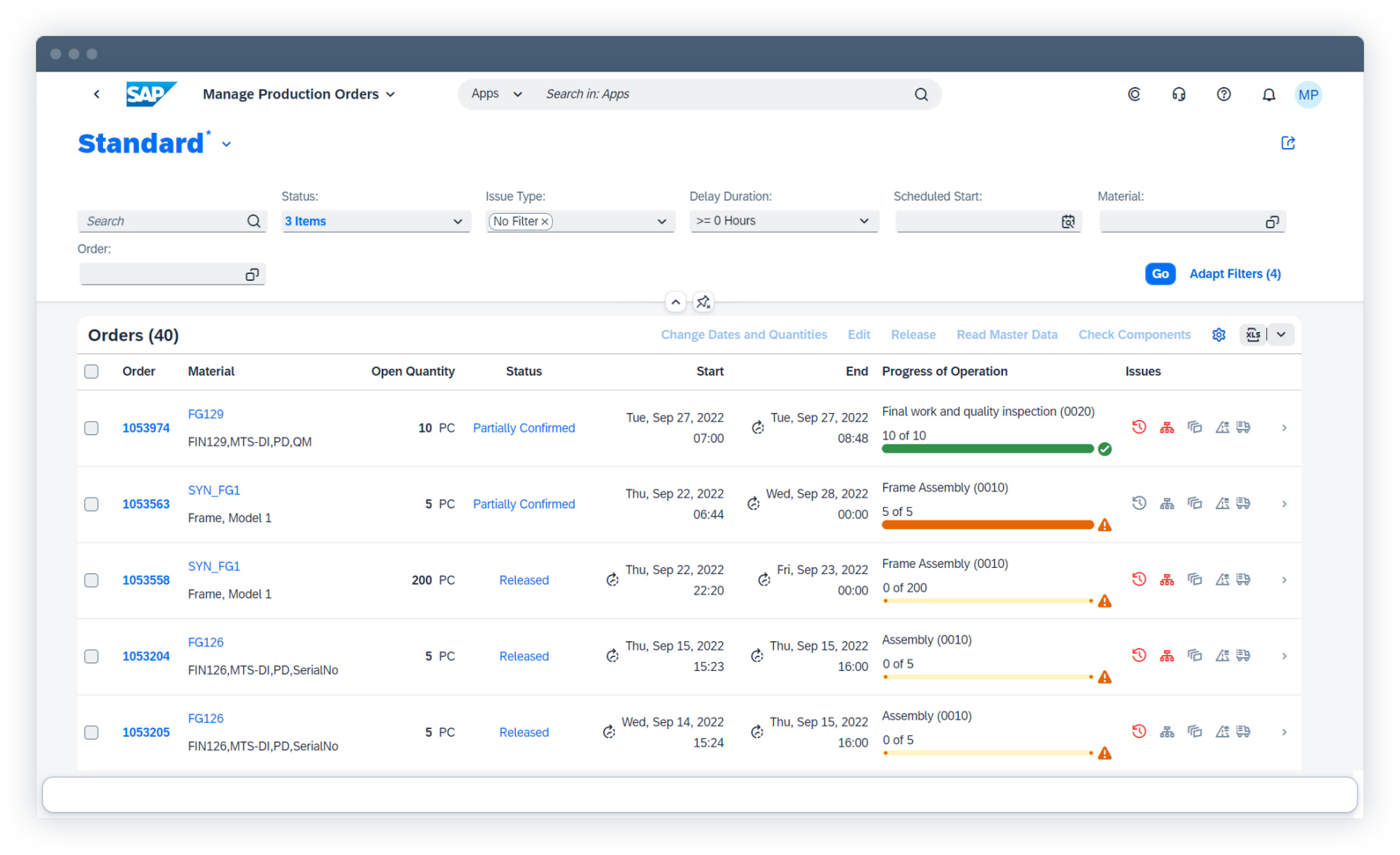This screenshot has width=1400, height=855.
Task: Check the box for order 1053558
Action: 92,580
